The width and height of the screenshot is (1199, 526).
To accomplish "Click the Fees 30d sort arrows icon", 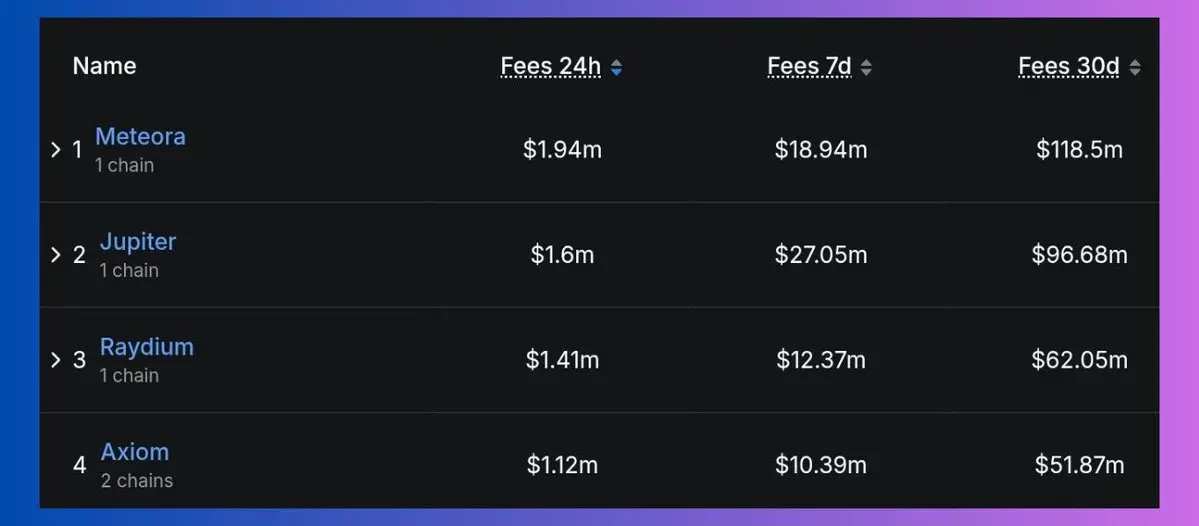I will pyautogui.click(x=1135, y=68).
